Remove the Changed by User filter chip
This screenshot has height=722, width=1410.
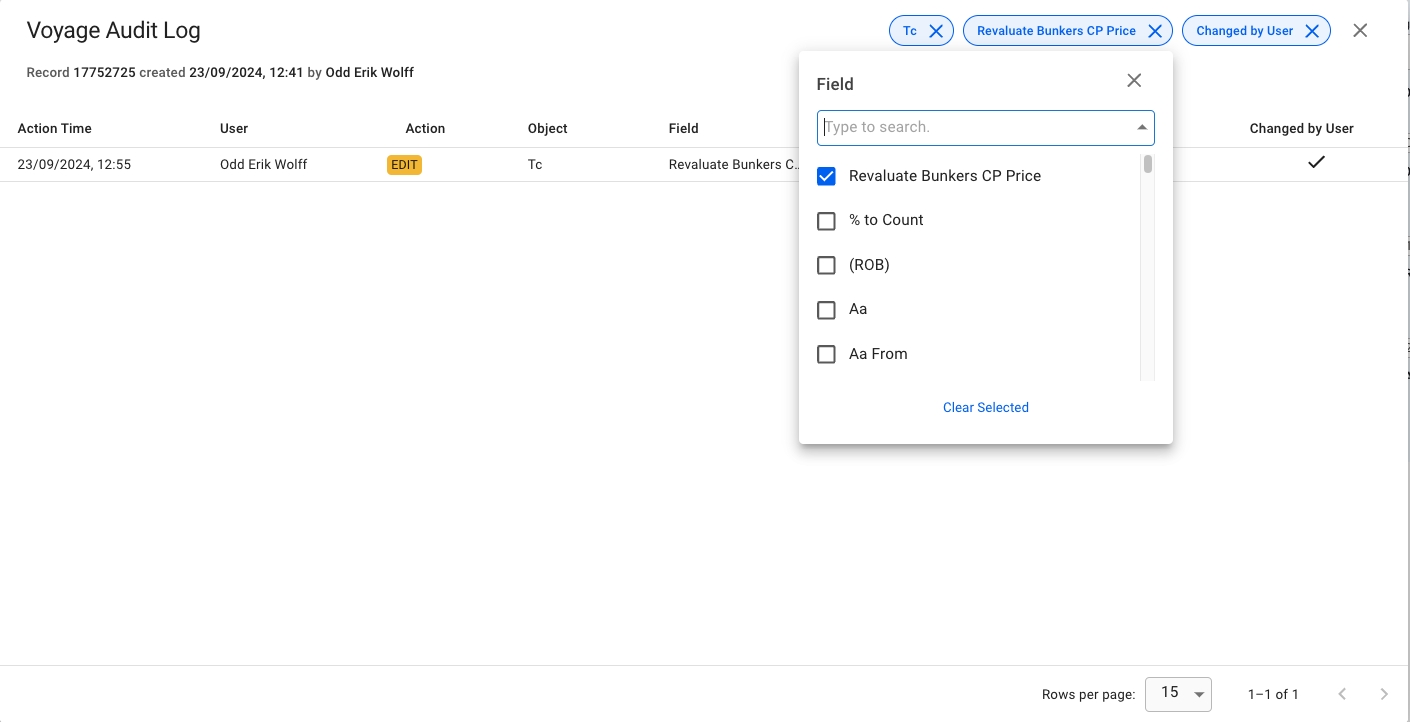coord(1312,31)
